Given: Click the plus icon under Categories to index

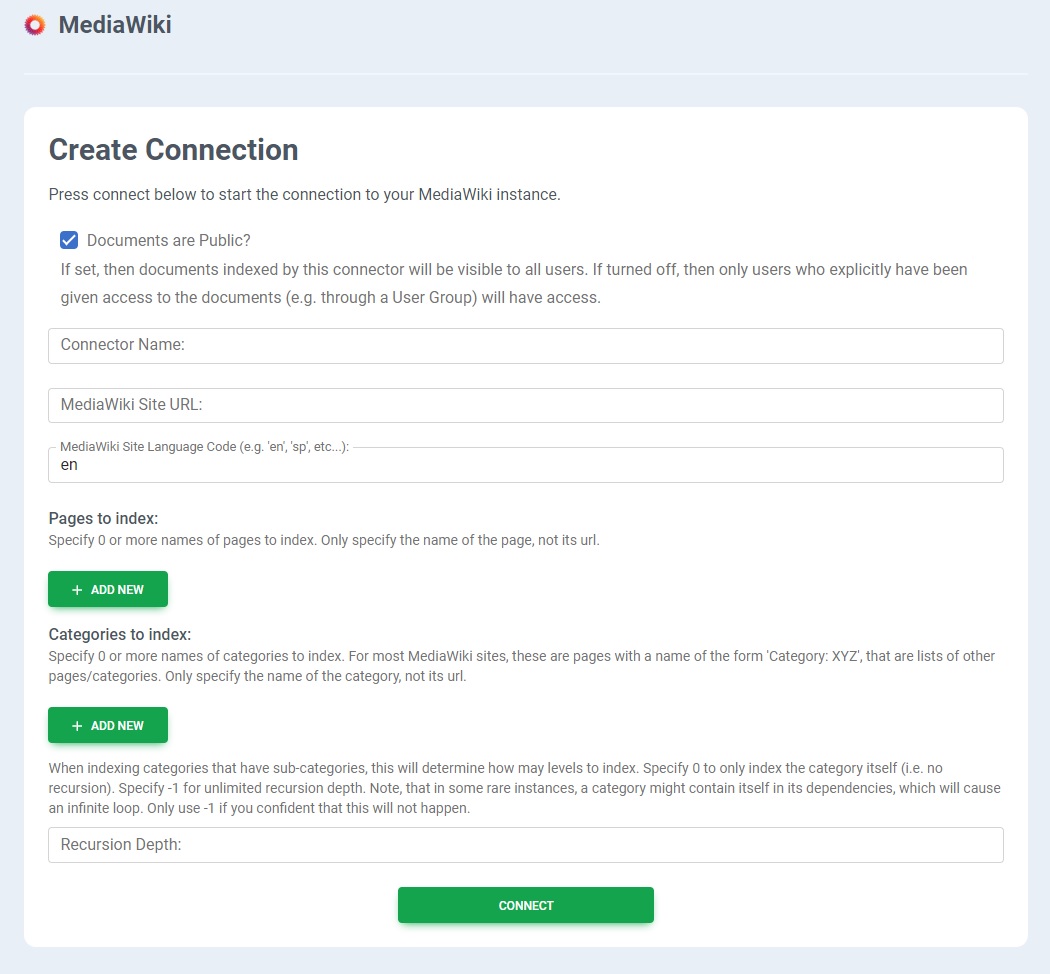Looking at the screenshot, I should (x=77, y=726).
